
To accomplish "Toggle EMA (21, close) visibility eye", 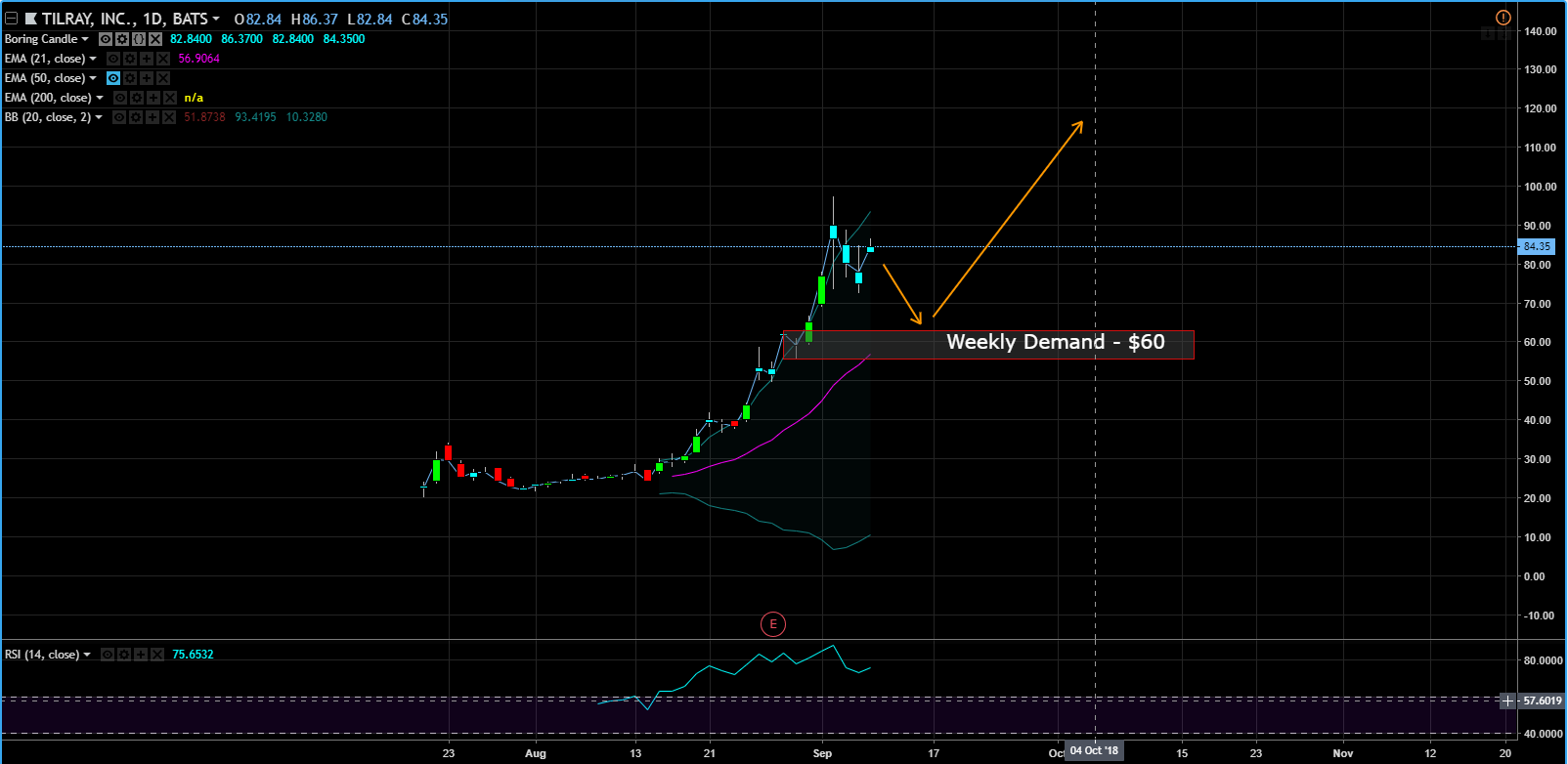I will (x=113, y=59).
